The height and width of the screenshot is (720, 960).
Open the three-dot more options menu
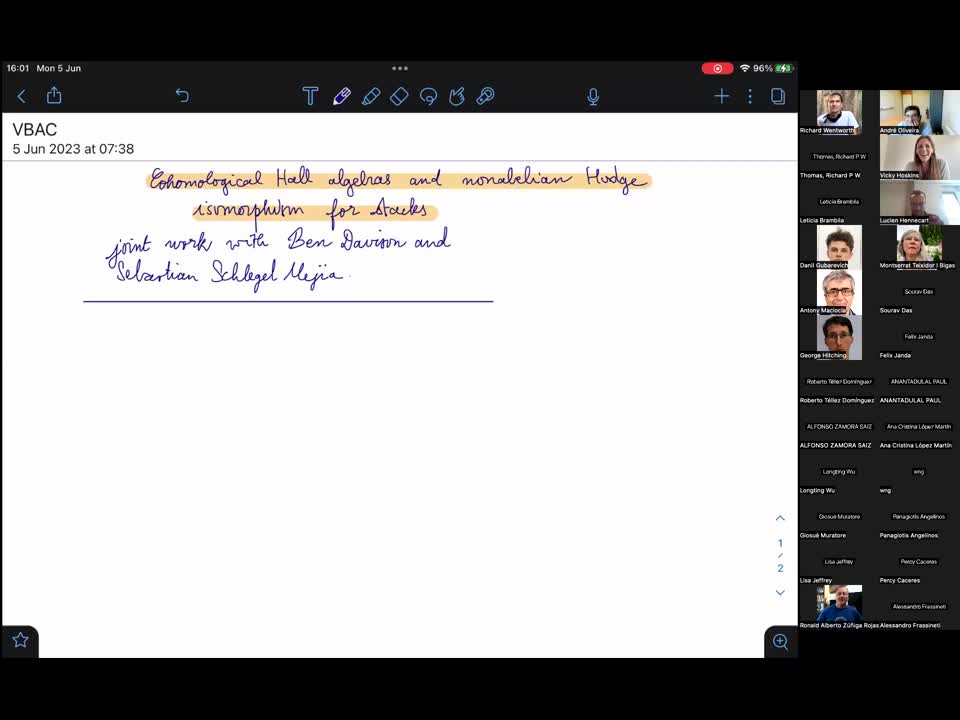750,96
